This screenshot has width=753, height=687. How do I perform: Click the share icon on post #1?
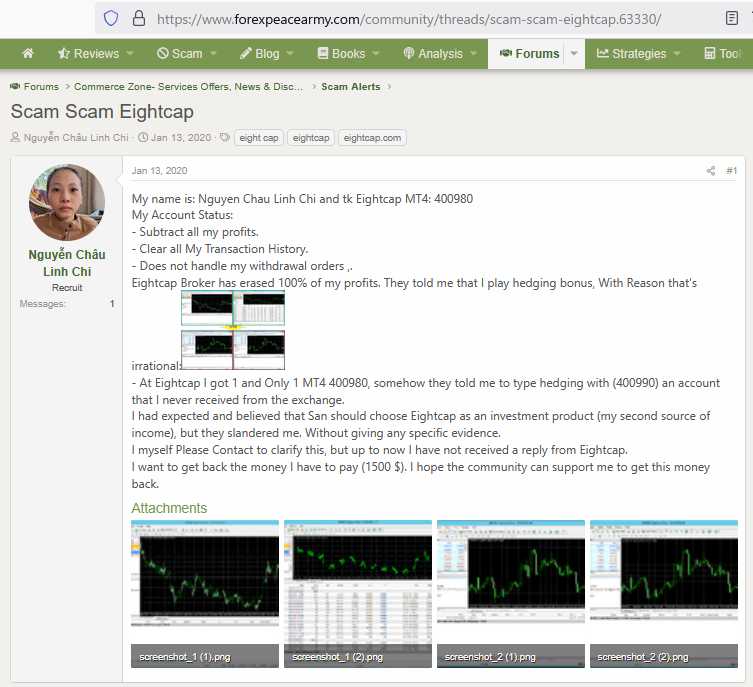[x=711, y=170]
